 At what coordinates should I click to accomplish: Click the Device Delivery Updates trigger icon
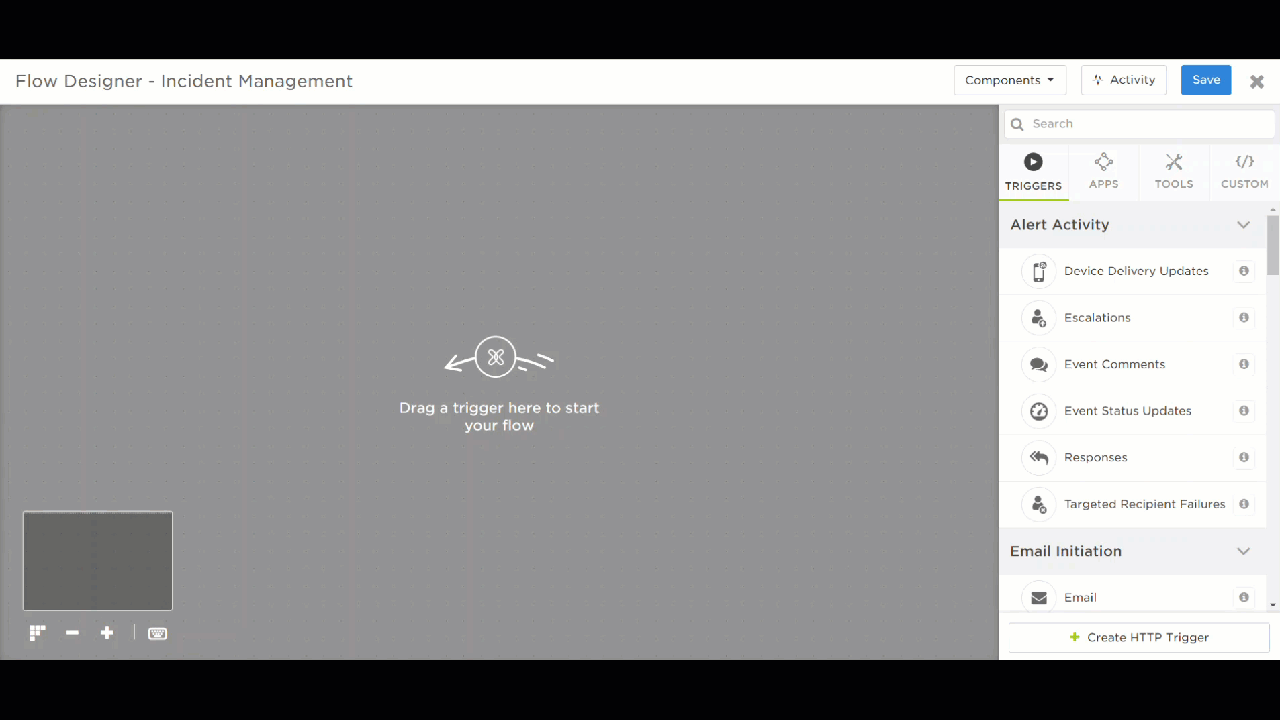[x=1039, y=271]
